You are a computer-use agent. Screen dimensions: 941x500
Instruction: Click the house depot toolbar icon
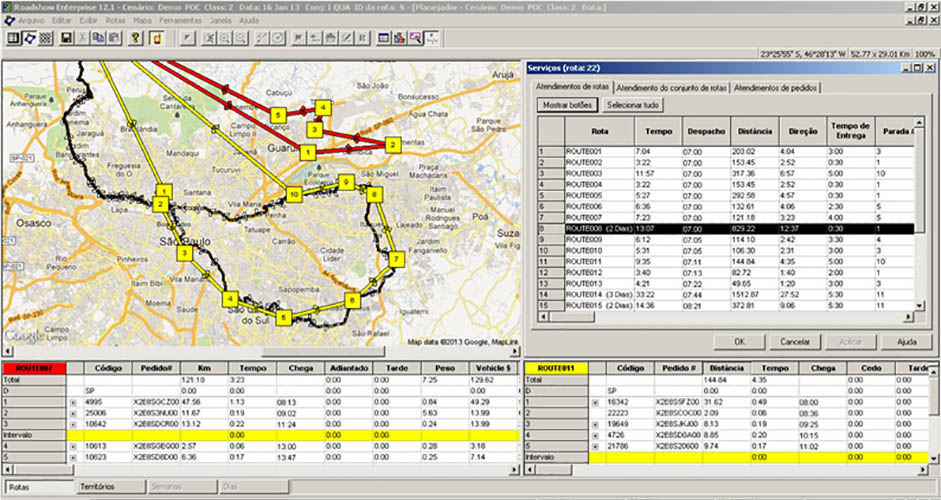click(x=330, y=38)
